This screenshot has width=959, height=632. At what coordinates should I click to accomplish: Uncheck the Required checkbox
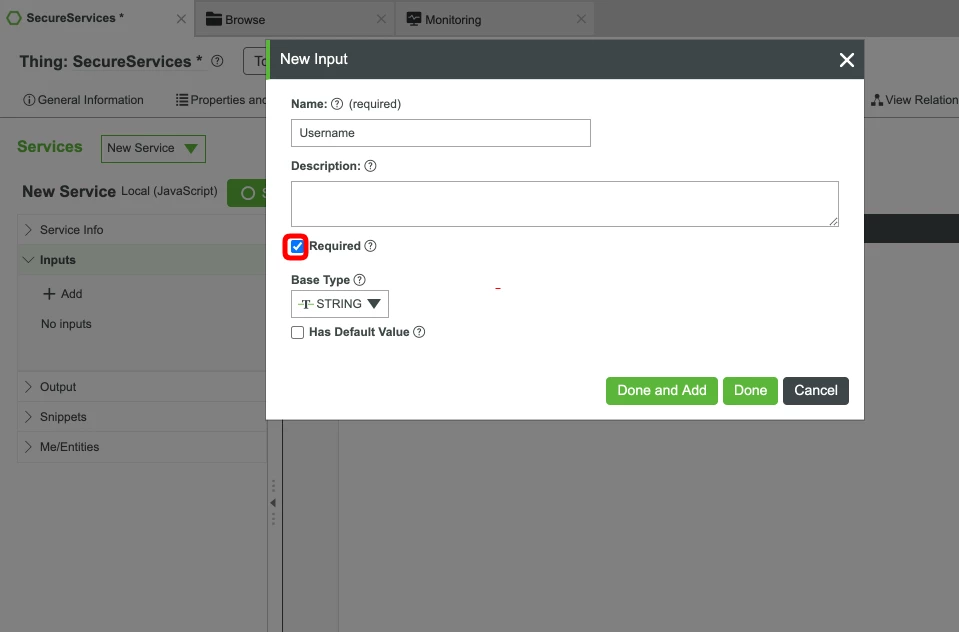pos(296,246)
